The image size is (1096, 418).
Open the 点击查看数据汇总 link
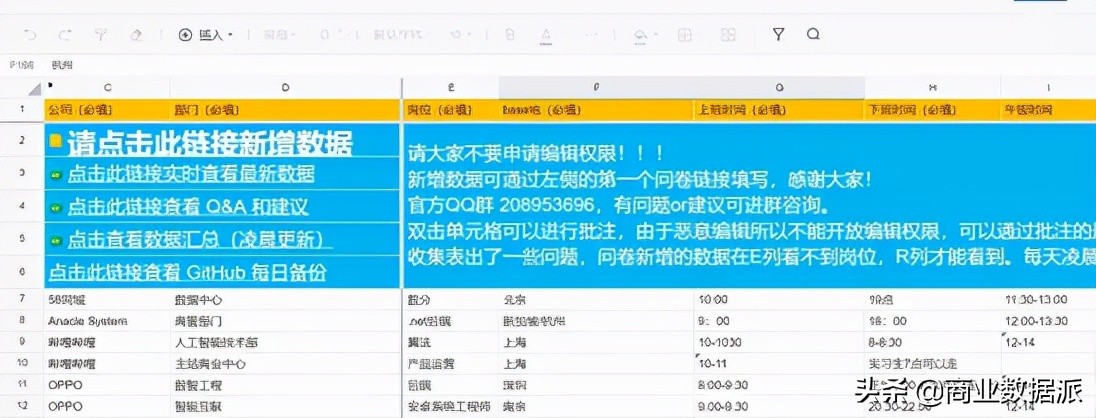[x=199, y=240]
